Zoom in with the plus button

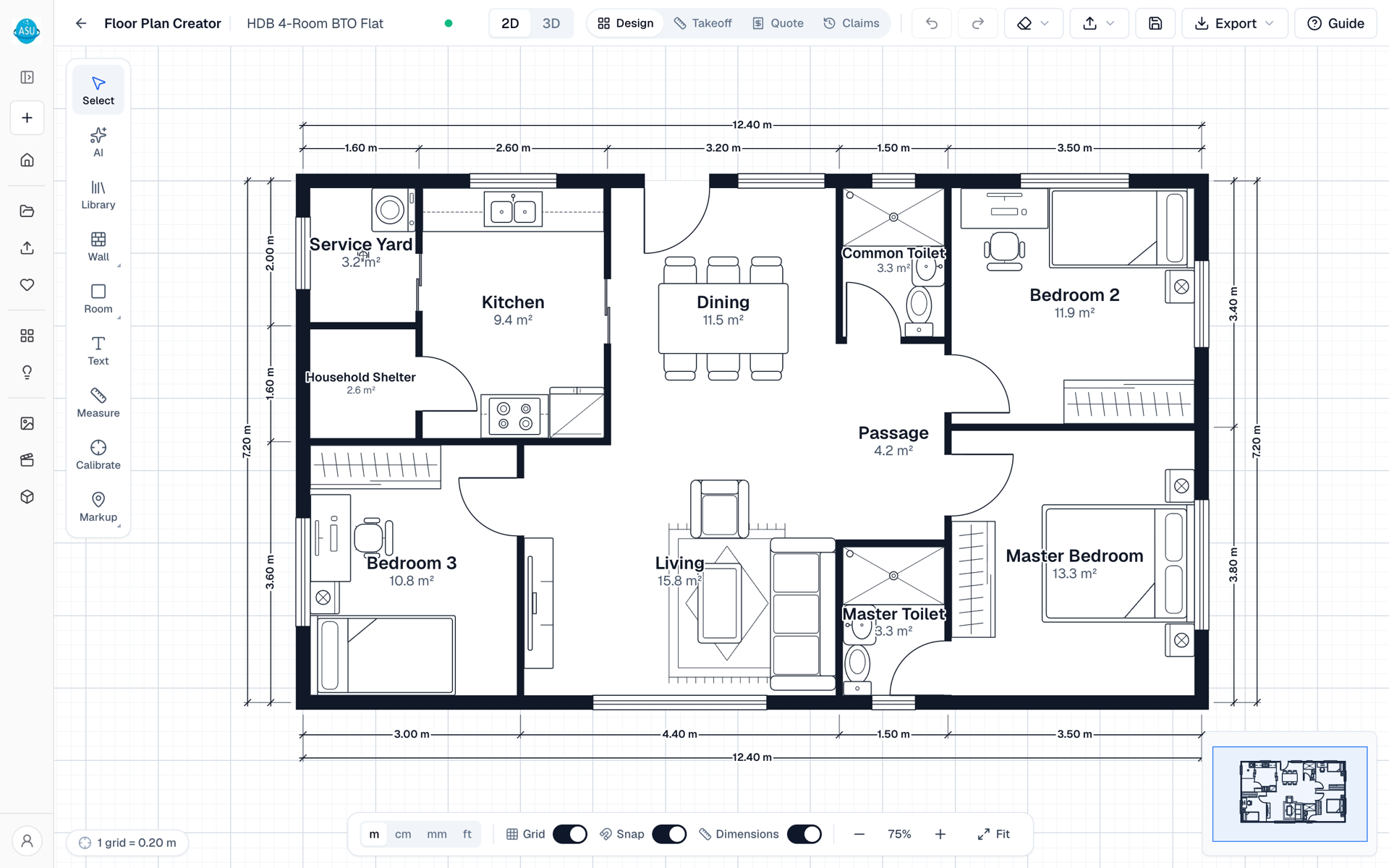(x=940, y=834)
